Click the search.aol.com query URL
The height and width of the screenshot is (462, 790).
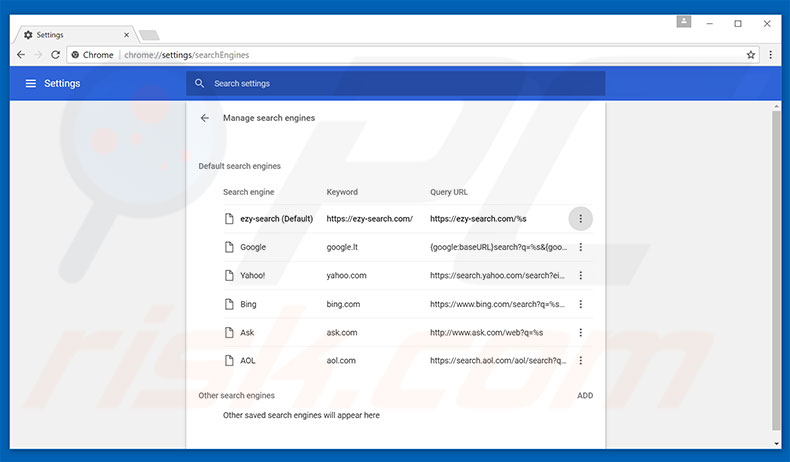click(498, 361)
